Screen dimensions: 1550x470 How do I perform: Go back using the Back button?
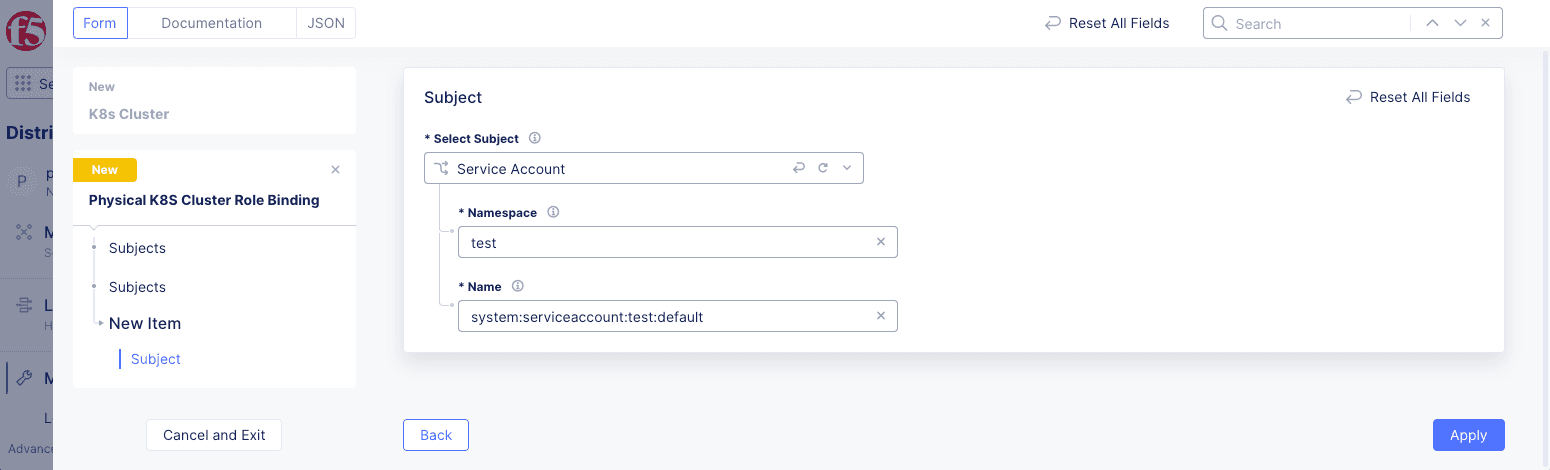point(436,435)
